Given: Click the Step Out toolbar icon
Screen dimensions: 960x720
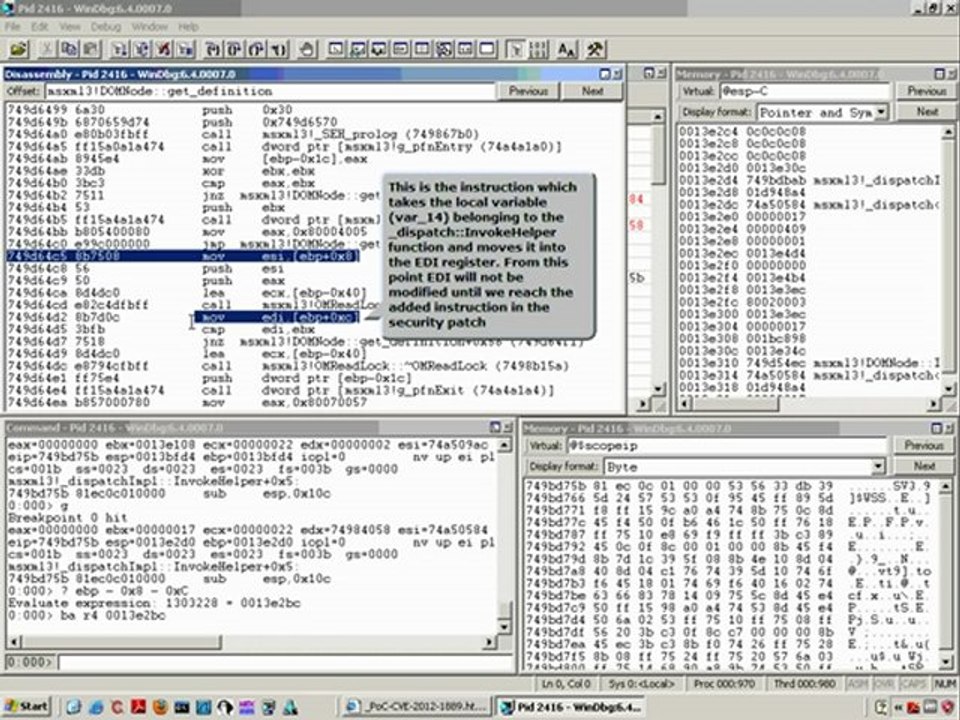Looking at the screenshot, I should [x=257, y=50].
